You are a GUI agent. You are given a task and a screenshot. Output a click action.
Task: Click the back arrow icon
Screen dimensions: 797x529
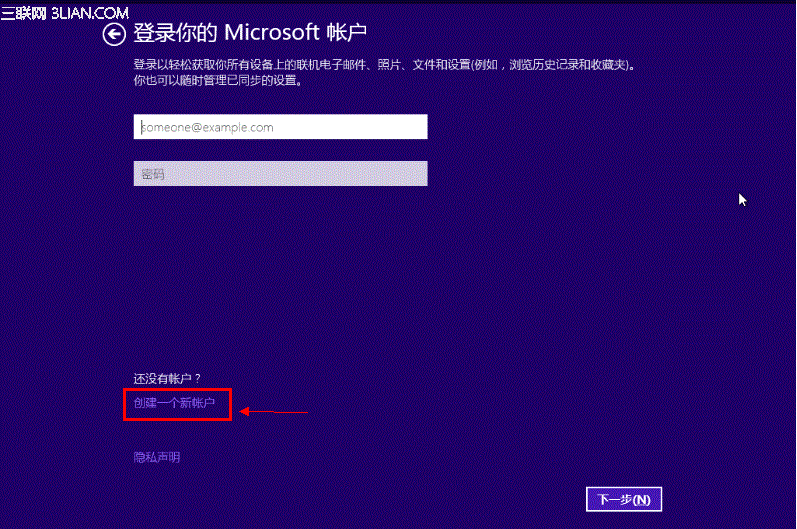[115, 35]
